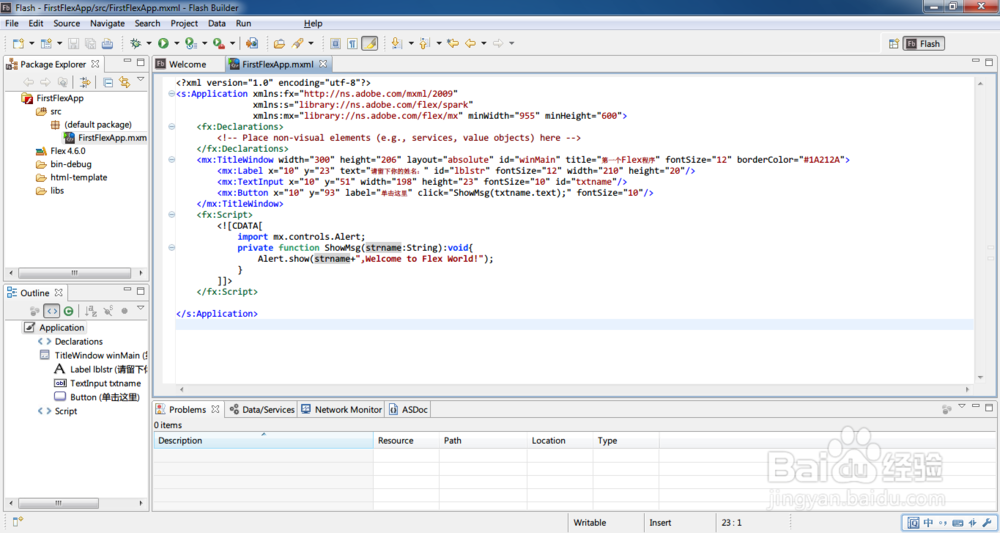Click the Print toolbar icon
1000x533 pixels.
tap(107, 43)
